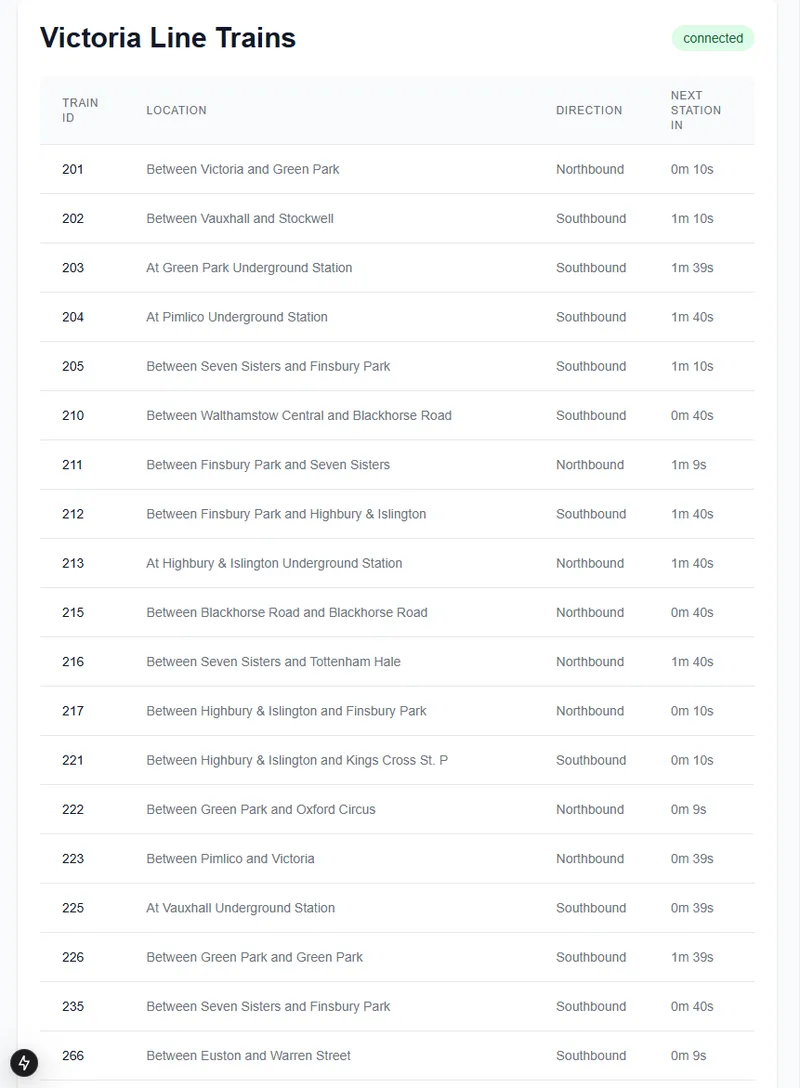Click train ID 222 cell

(73, 809)
